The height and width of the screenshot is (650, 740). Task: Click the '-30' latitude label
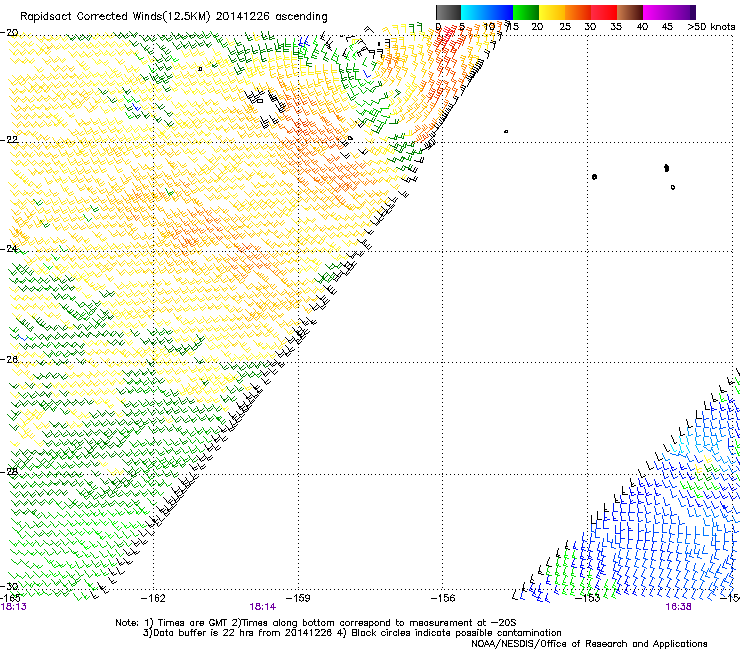[9, 587]
